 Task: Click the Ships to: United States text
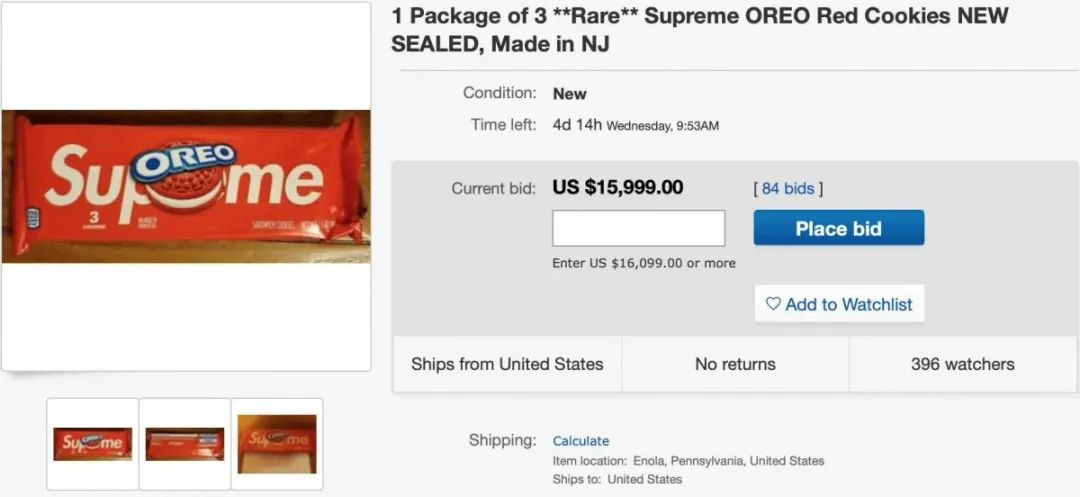(617, 479)
